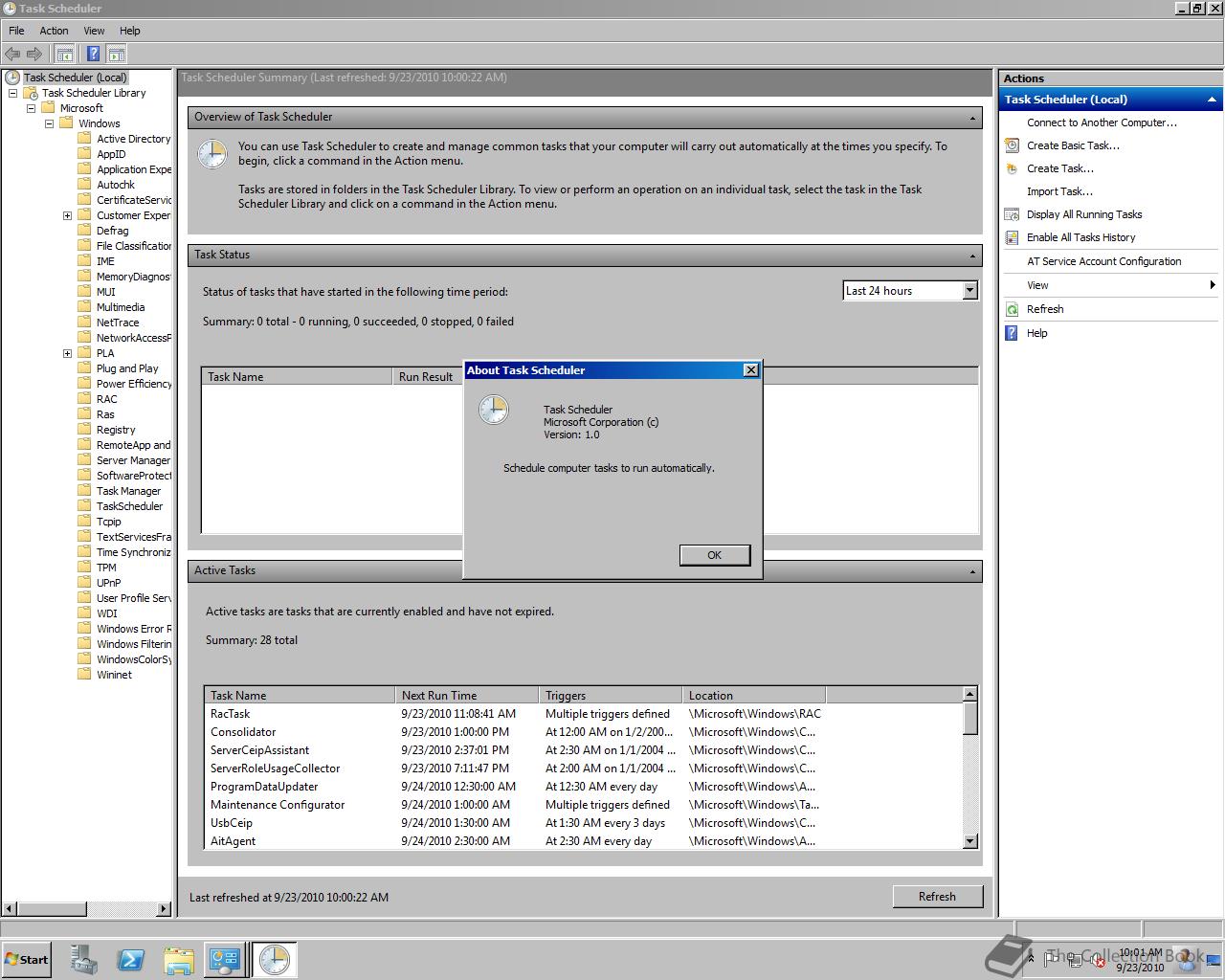Collapse the Task Scheduler (Local) actions header
Image resolution: width=1225 pixels, height=980 pixels.
coord(1212,100)
